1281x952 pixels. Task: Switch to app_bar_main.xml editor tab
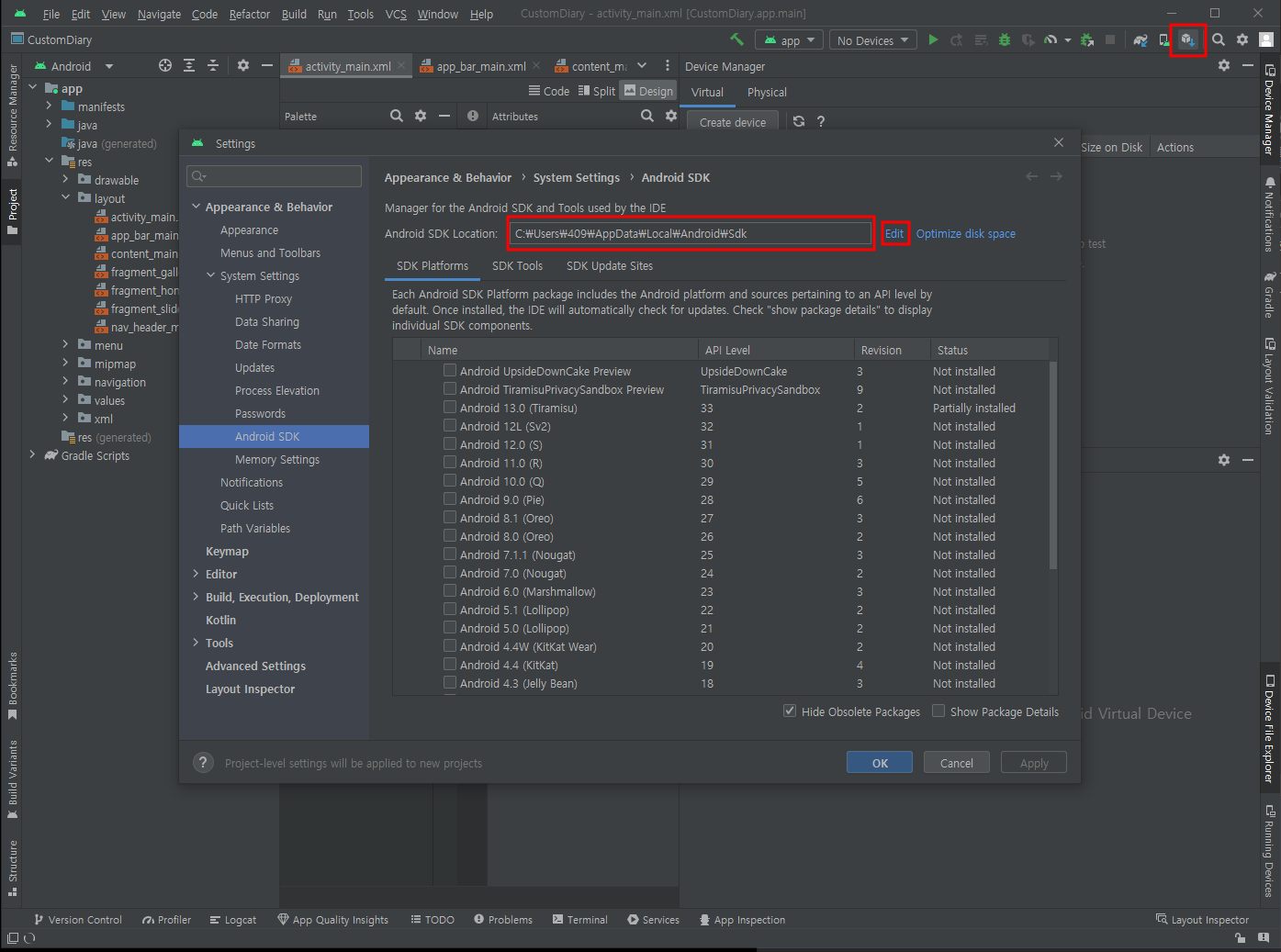481,66
